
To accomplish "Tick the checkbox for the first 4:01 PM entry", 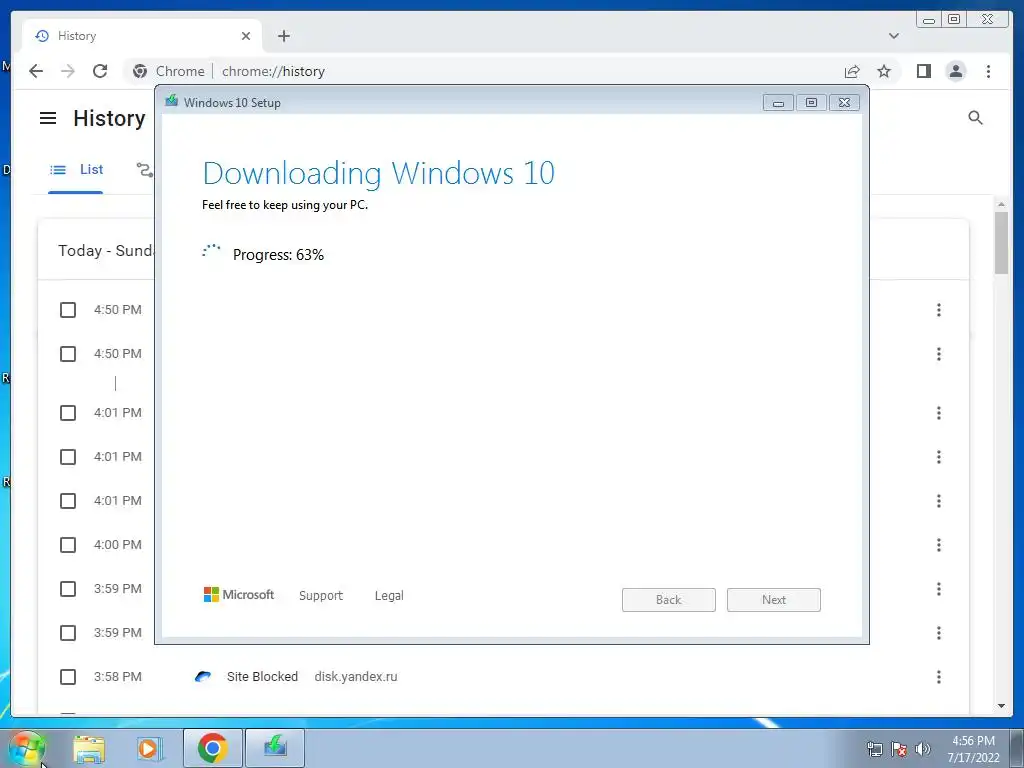I will point(68,413).
